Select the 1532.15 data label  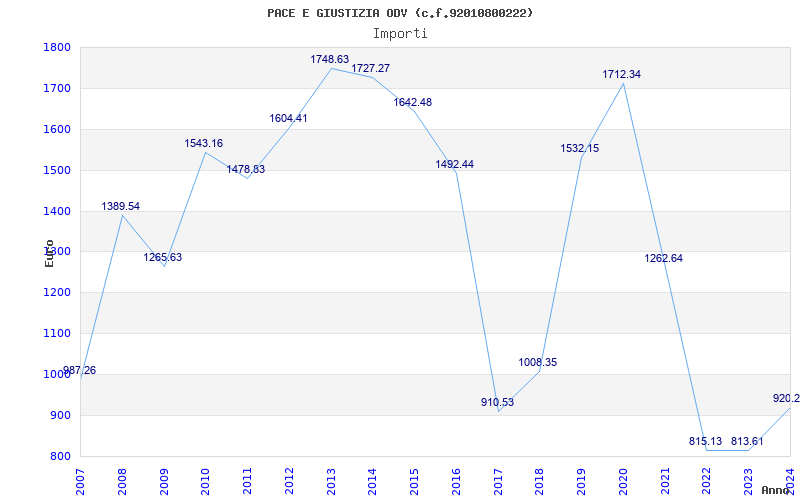(580, 148)
